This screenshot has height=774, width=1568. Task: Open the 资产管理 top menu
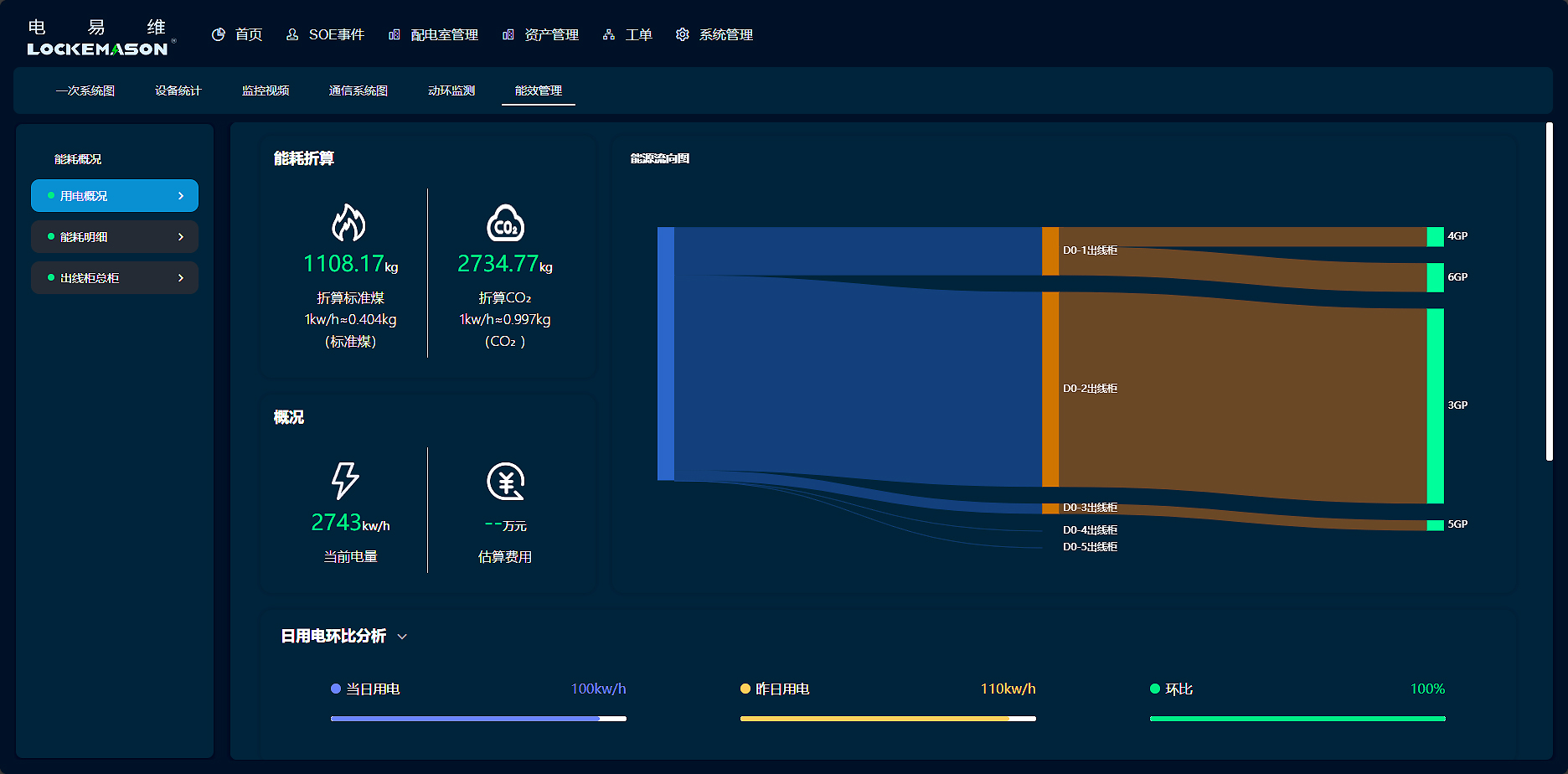550,34
